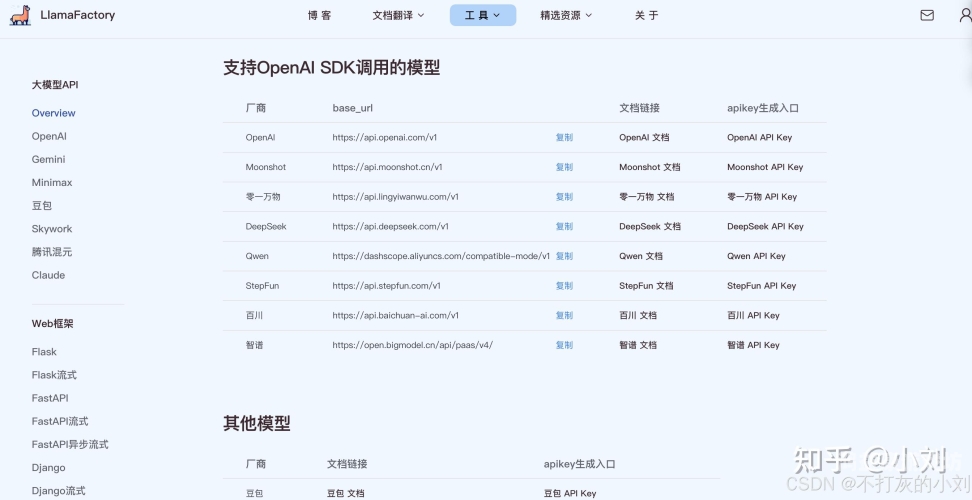Open the 豆包 sidebar page
The height and width of the screenshot is (500, 972).
42,206
